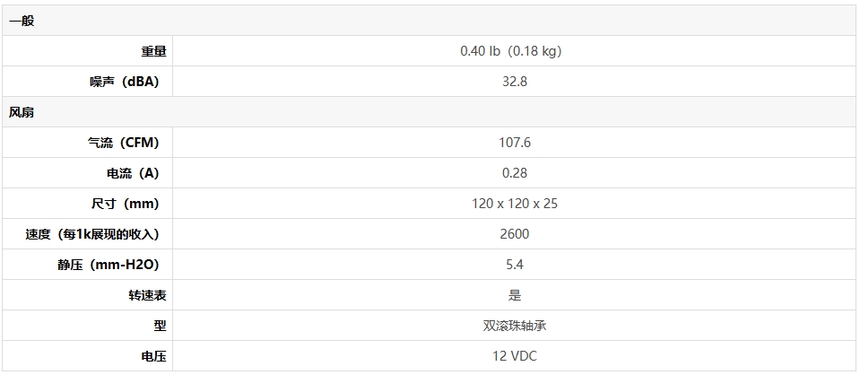Select the 静压 (mm-H2O) label
The height and width of the screenshot is (375, 860).
click(x=108, y=265)
